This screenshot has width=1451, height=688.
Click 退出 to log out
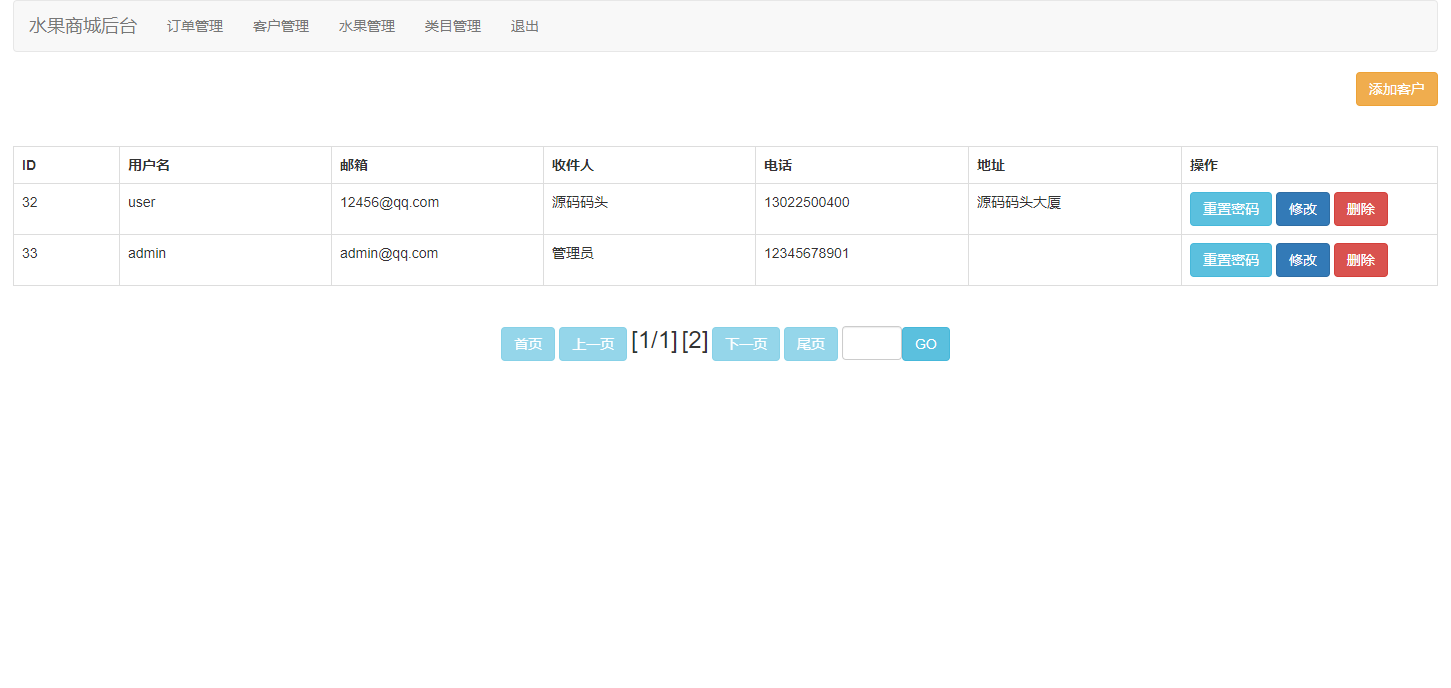point(525,26)
